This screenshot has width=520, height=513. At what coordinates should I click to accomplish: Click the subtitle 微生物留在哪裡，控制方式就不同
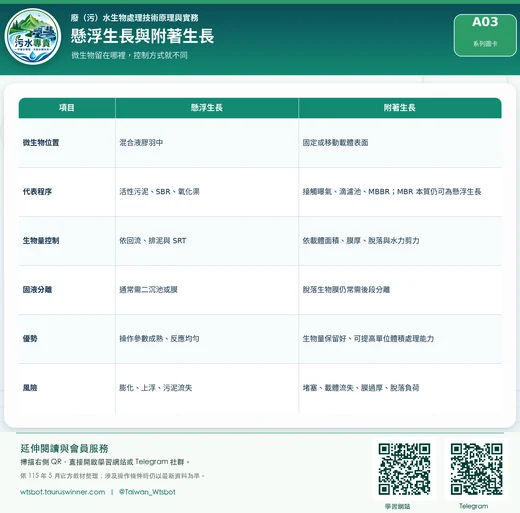click(129, 55)
